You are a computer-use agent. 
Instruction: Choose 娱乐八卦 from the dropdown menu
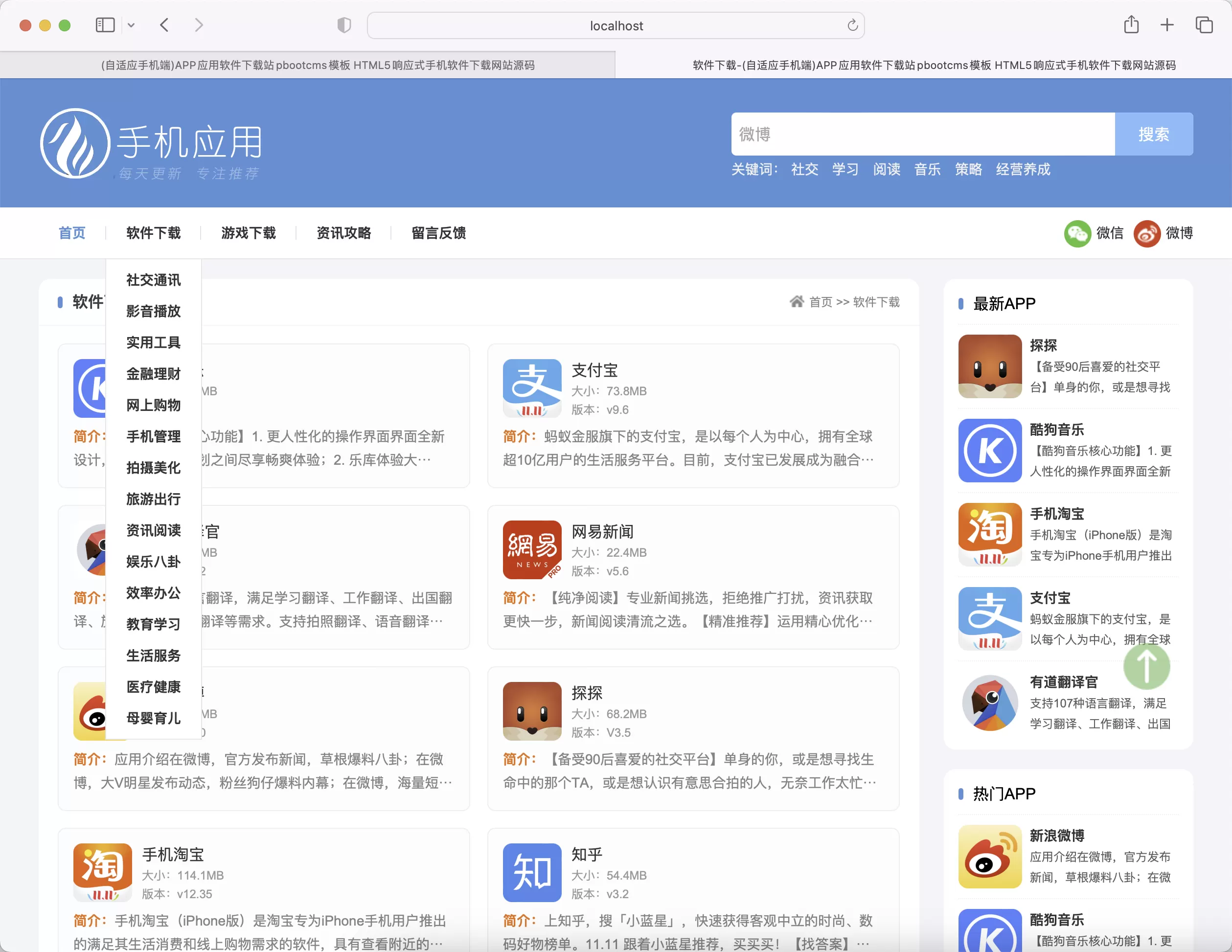click(154, 561)
